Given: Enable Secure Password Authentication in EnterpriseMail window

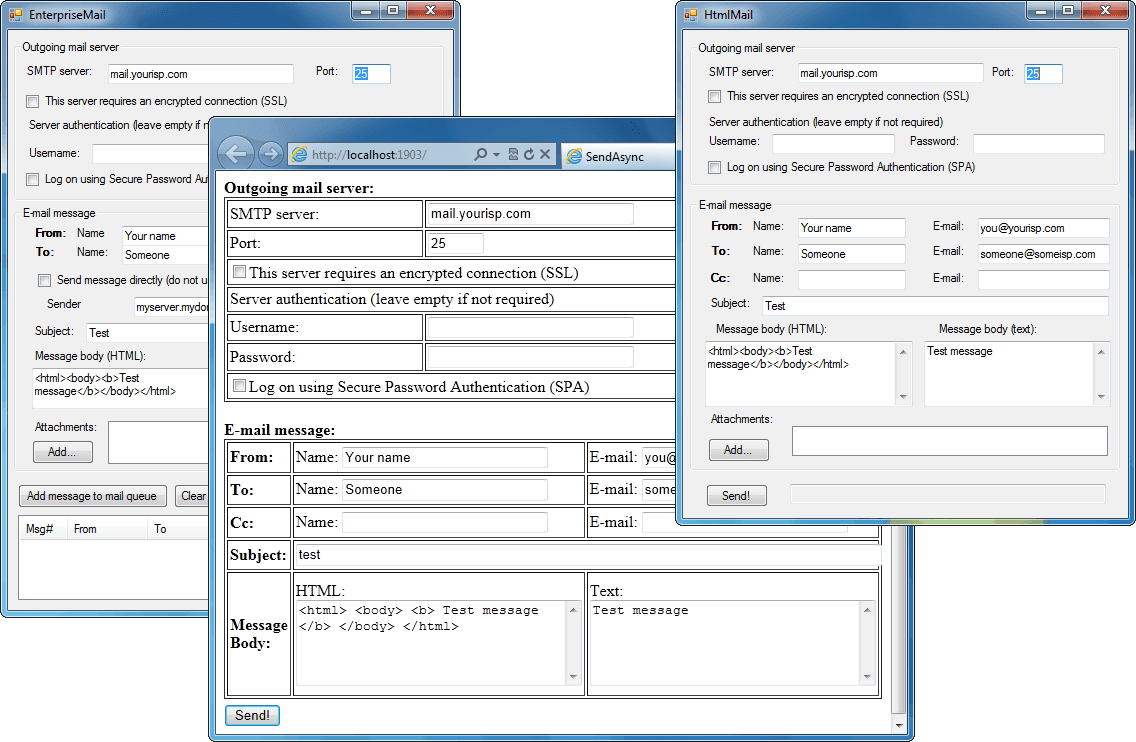Looking at the screenshot, I should [x=33, y=179].
